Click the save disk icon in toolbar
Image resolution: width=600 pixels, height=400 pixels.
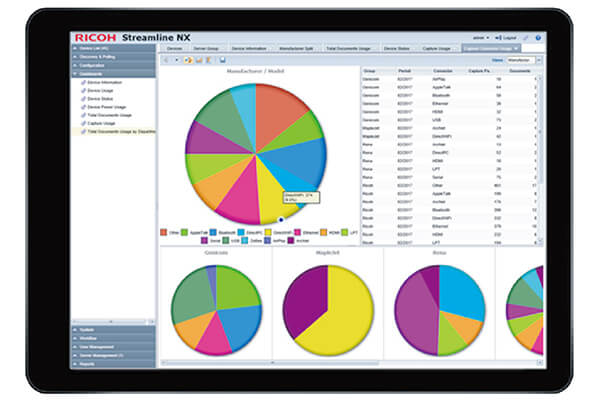pyautogui.click(x=222, y=60)
